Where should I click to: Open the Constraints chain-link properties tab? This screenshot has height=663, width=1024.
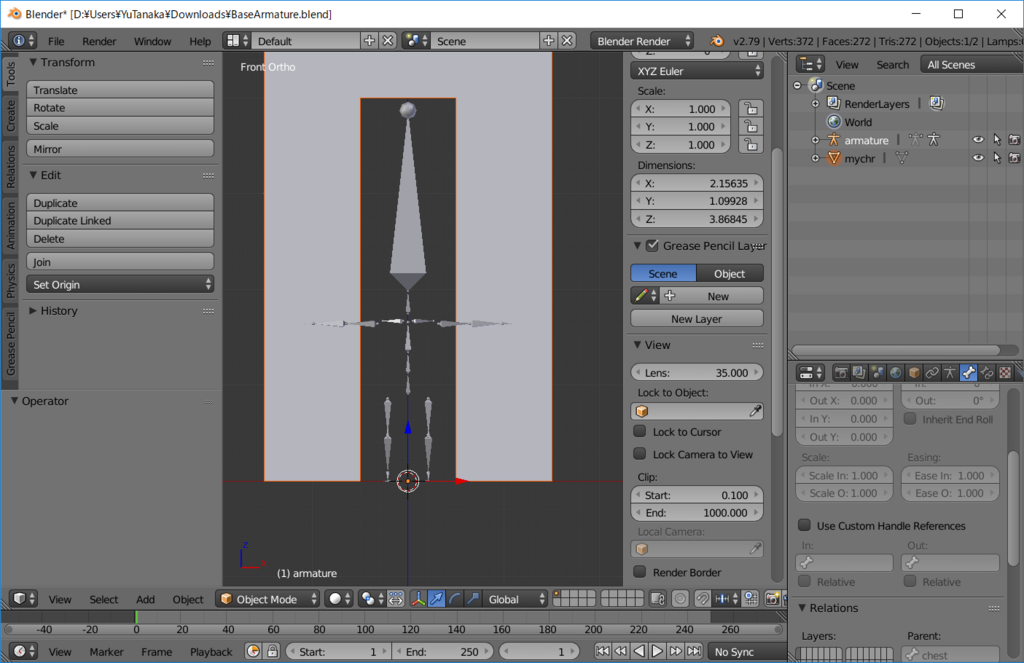932,373
